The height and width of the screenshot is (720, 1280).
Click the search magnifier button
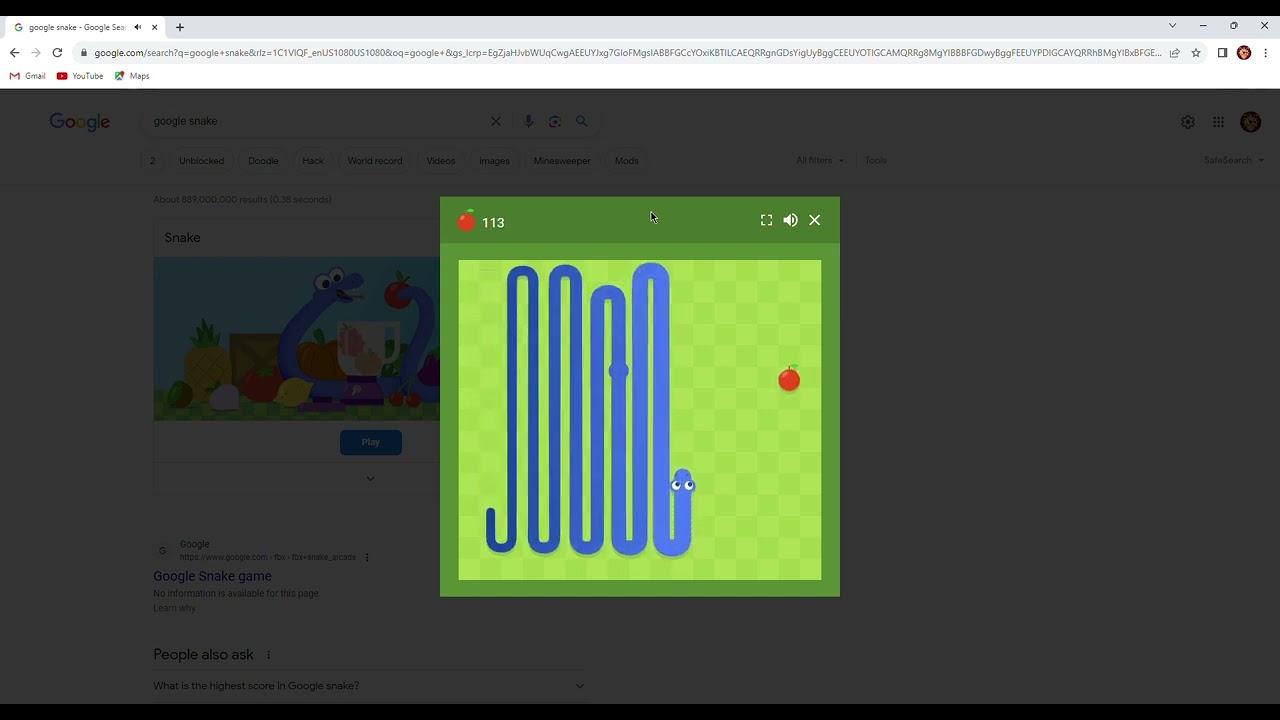coord(582,121)
